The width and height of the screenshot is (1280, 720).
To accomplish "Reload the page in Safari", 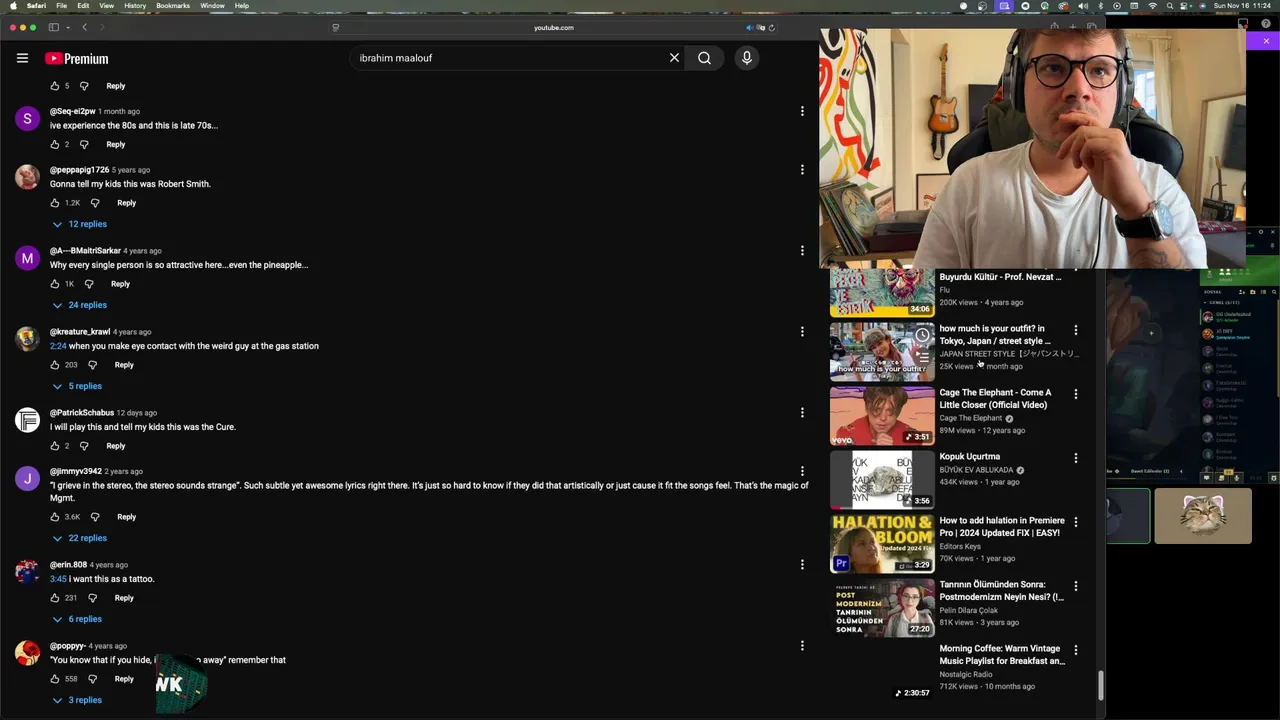I will 771,27.
